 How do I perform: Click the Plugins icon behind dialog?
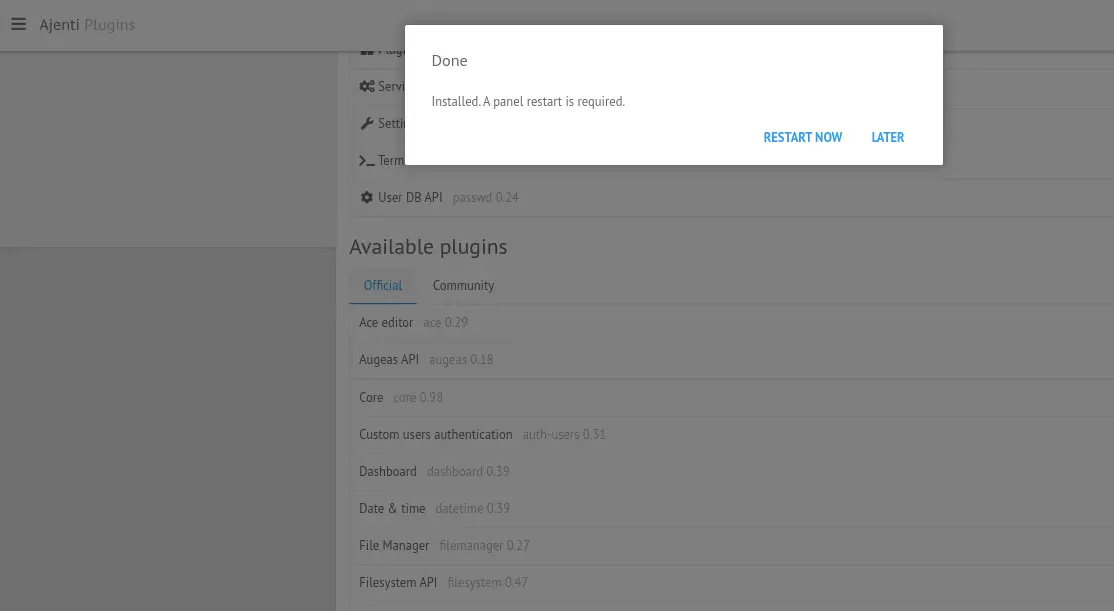click(x=367, y=50)
